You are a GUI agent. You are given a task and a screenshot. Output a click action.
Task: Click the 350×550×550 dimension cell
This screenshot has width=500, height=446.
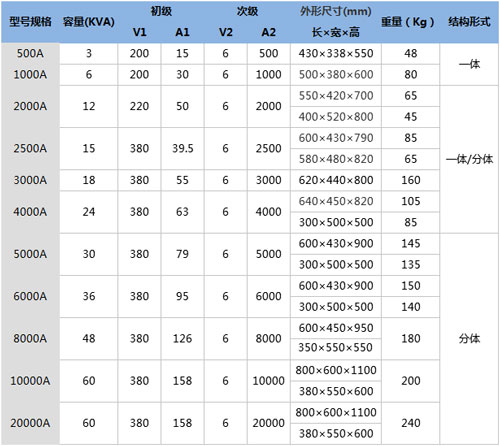[x=336, y=347]
